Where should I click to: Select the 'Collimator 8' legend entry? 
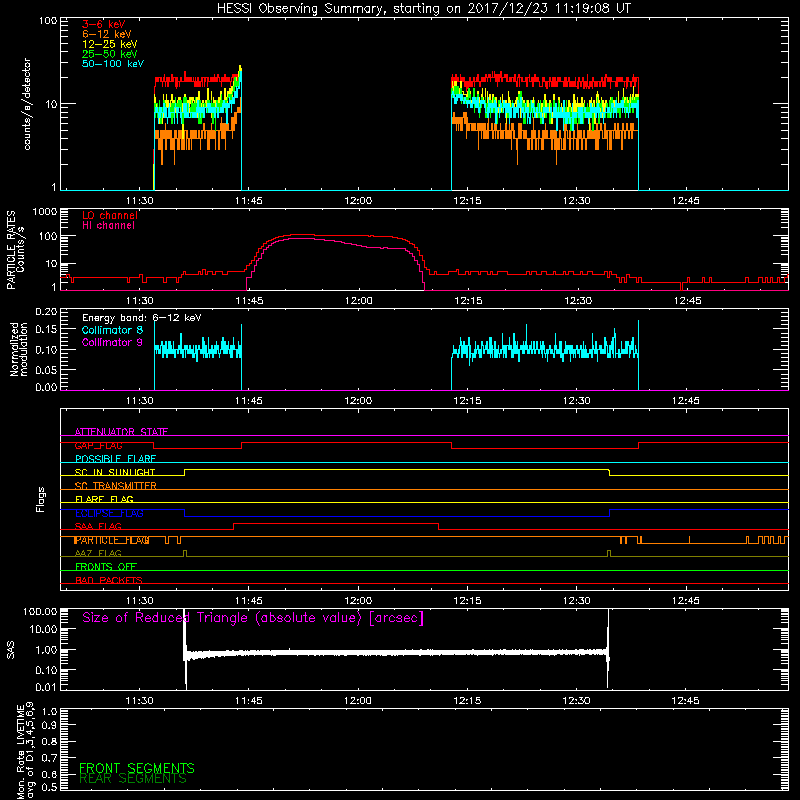tap(112, 330)
